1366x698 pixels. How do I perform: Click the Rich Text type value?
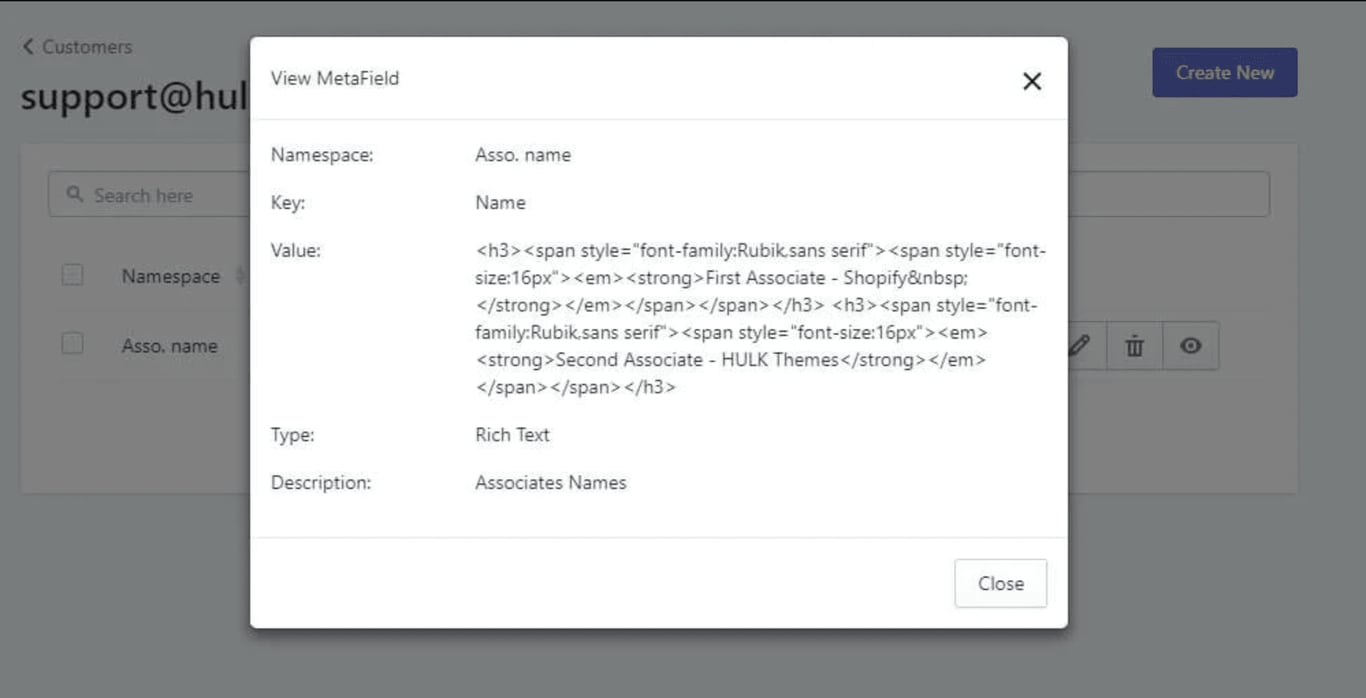[x=512, y=435]
